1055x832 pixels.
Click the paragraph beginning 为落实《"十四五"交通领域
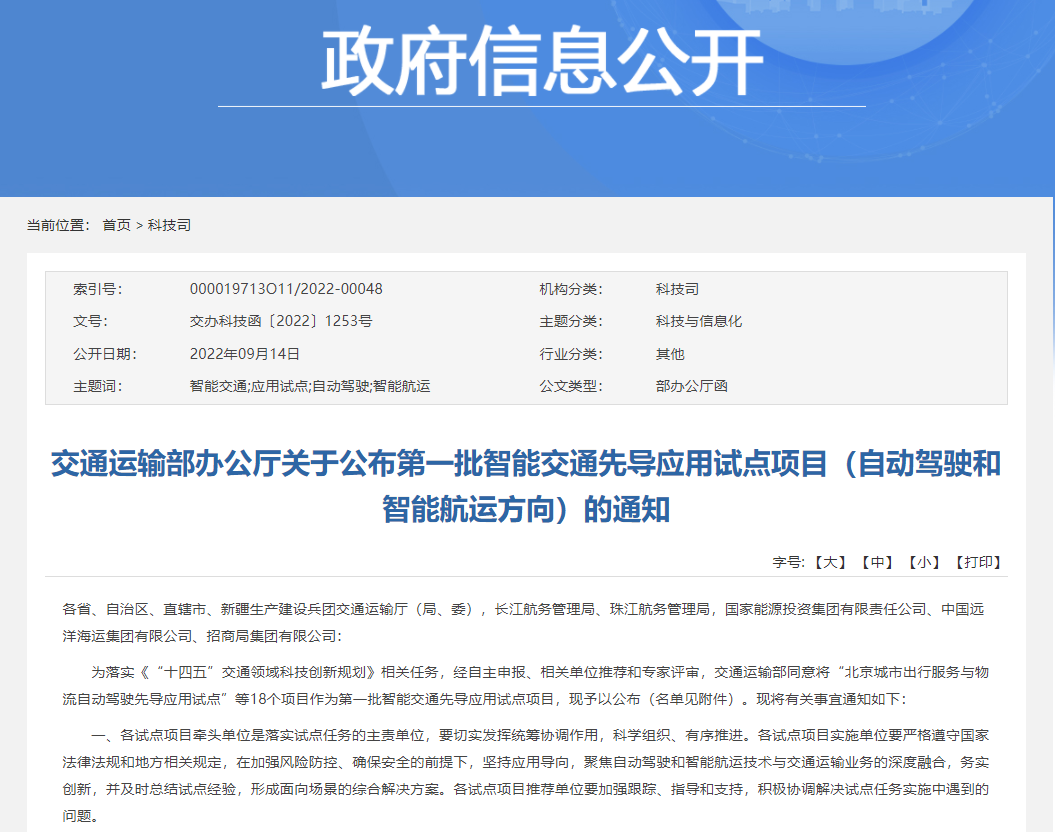coord(526,684)
